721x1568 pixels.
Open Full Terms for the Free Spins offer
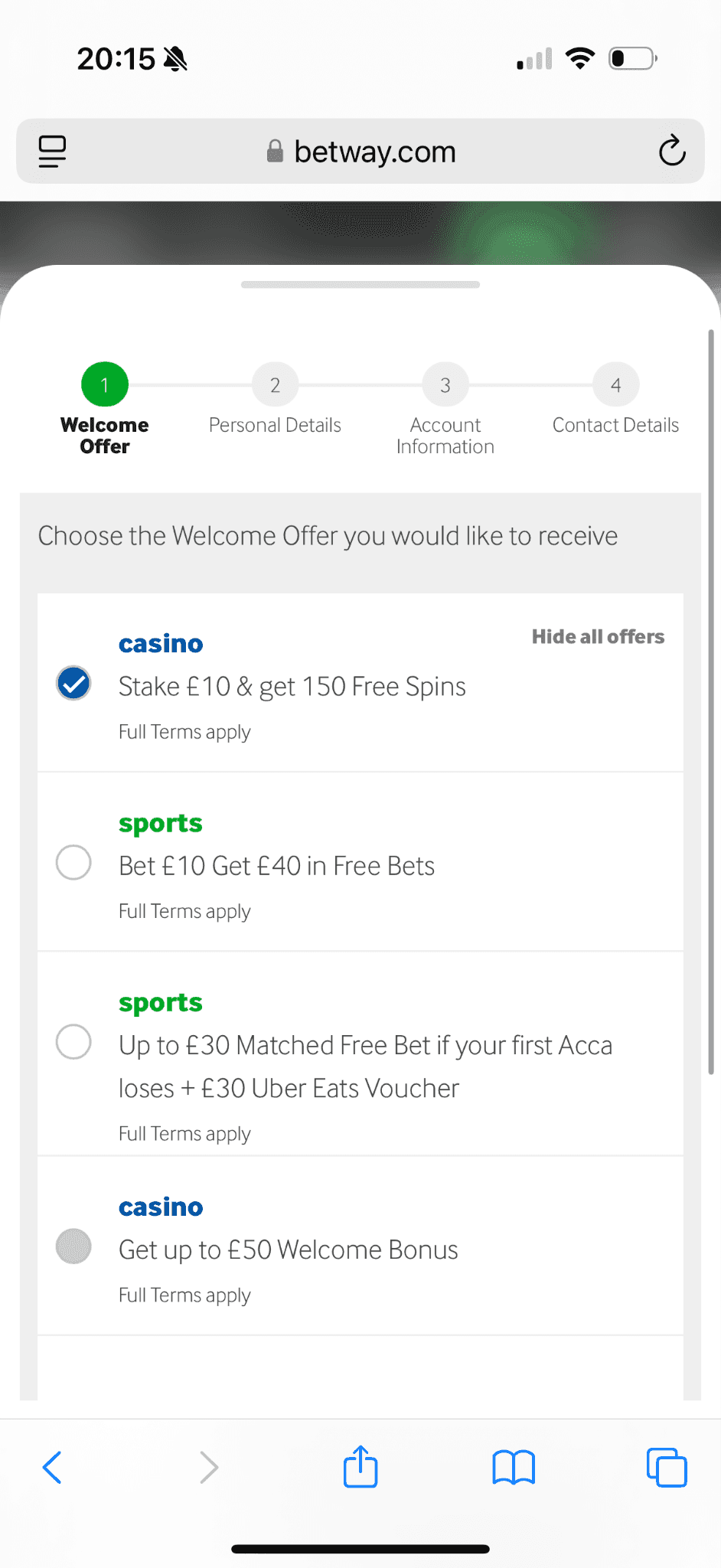(184, 732)
